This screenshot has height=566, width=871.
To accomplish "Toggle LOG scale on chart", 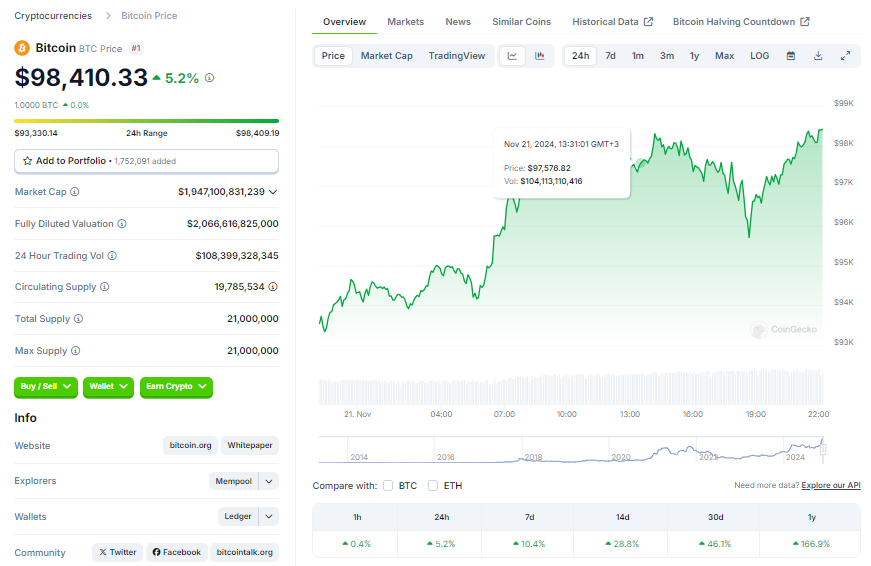I will [x=759, y=56].
